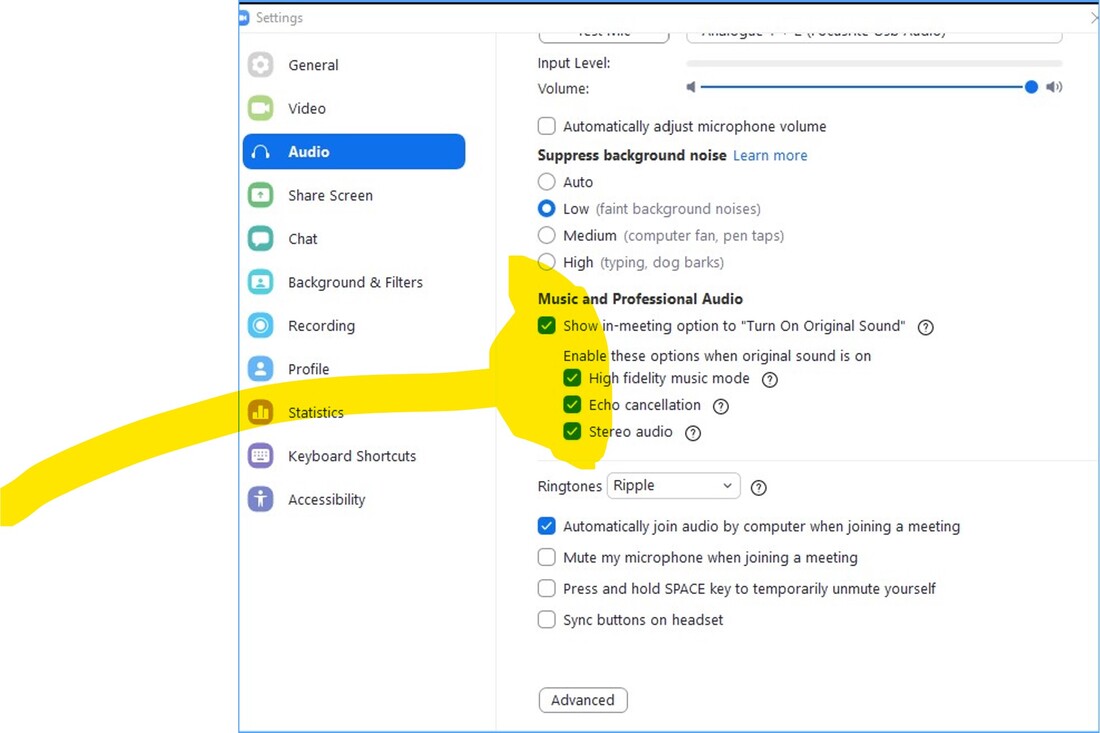The image size is (1100, 733).
Task: Select Auto noise suppression option
Action: pos(547,182)
